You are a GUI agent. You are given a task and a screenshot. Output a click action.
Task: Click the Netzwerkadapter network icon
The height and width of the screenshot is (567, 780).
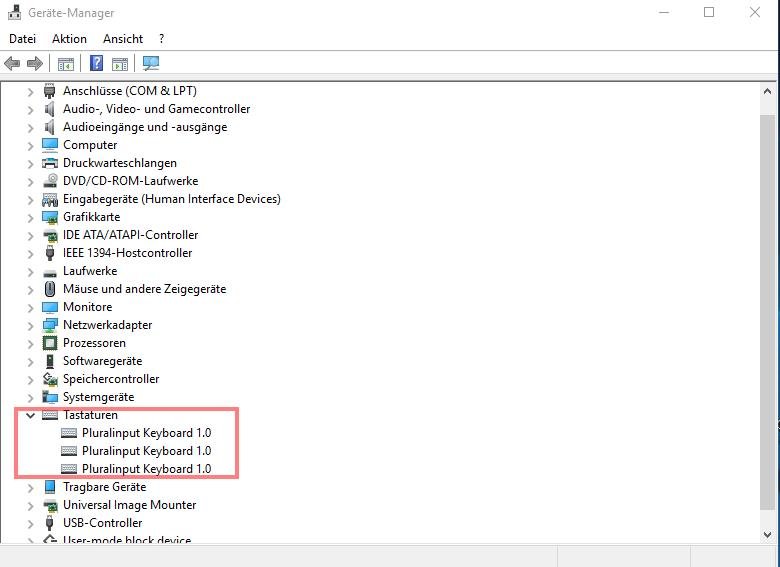pos(50,325)
